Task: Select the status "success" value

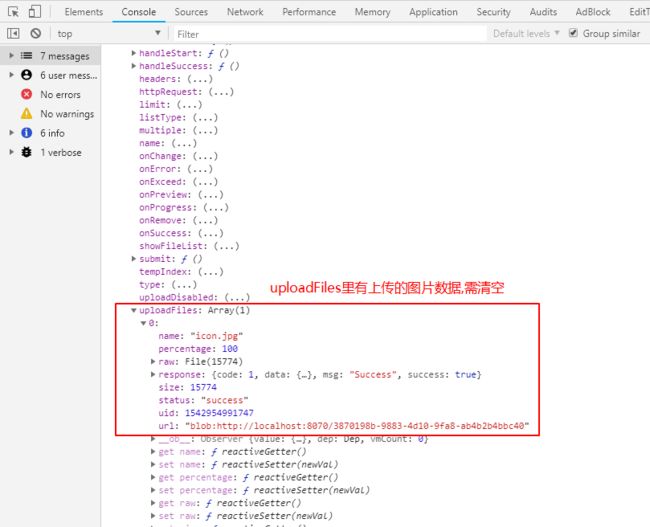Action: pos(224,400)
